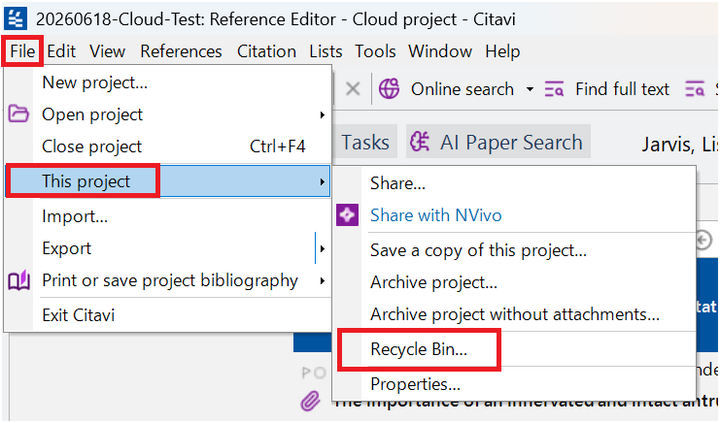Screen dimensions: 720x423
Task: Choose Save a copy of this project...
Action: (x=514, y=250)
